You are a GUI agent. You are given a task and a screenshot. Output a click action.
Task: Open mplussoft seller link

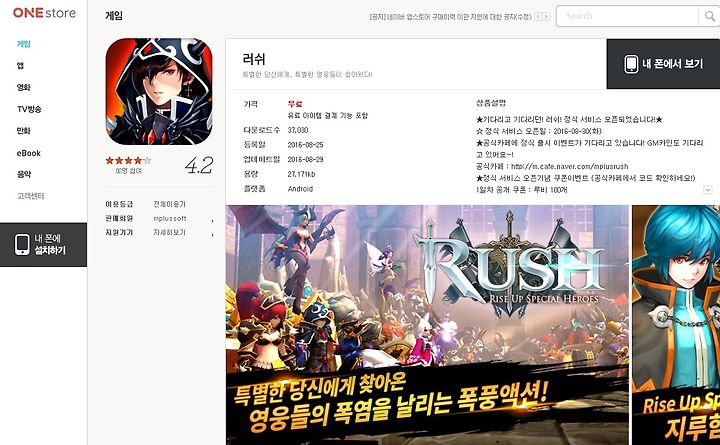point(170,219)
